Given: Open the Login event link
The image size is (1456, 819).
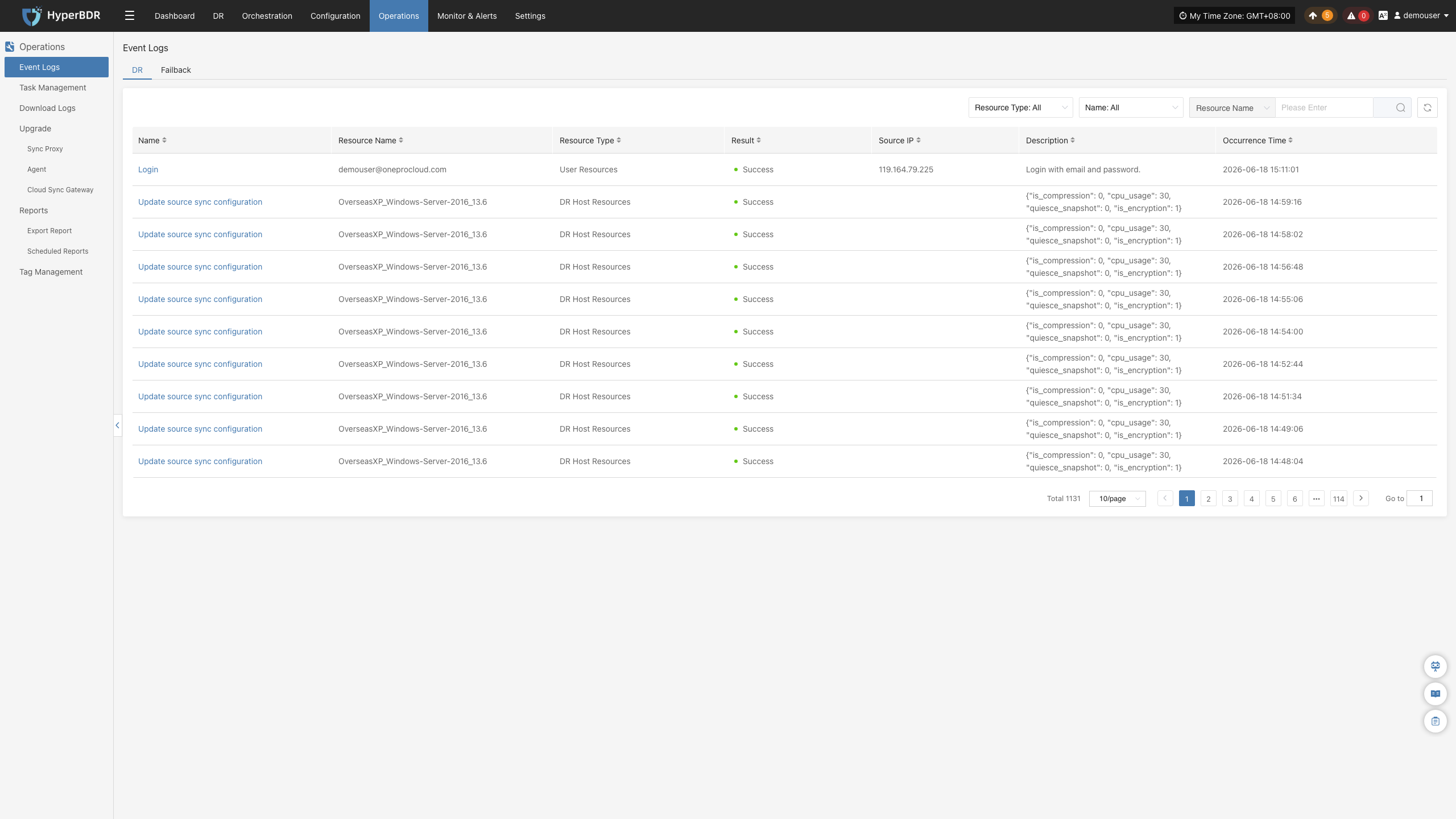Looking at the screenshot, I should tap(148, 169).
